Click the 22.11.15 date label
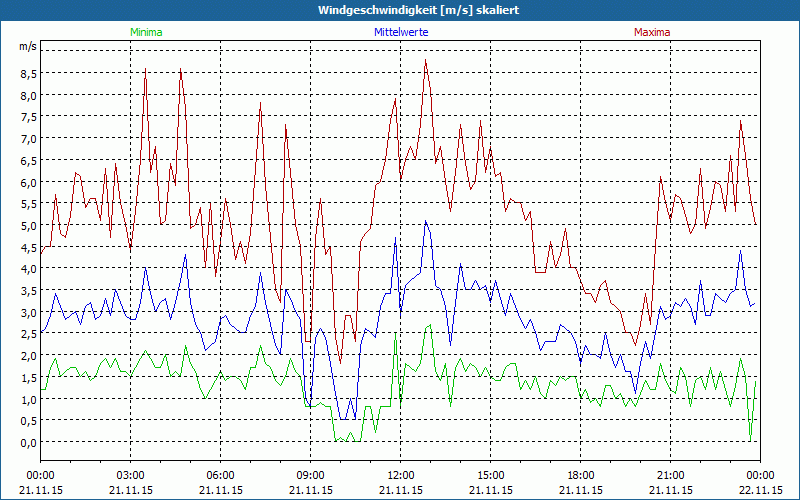The image size is (800, 500). (x=761, y=491)
